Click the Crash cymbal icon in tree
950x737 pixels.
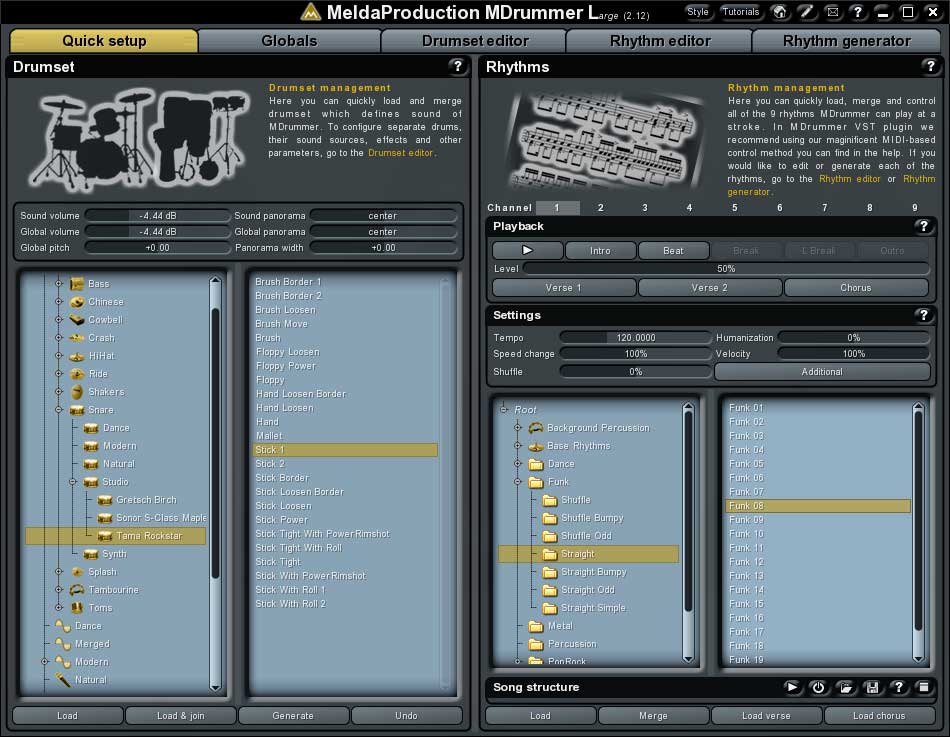click(x=77, y=338)
